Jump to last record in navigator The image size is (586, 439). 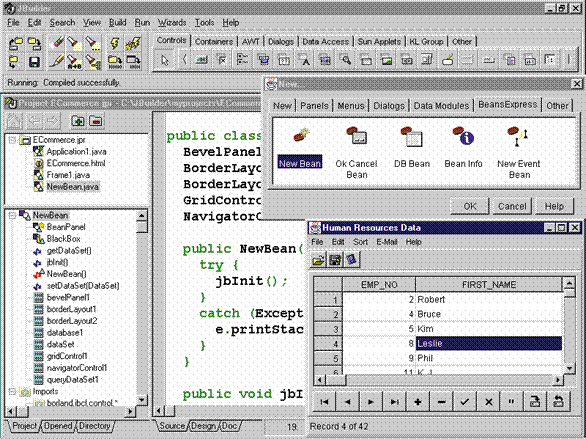click(394, 402)
